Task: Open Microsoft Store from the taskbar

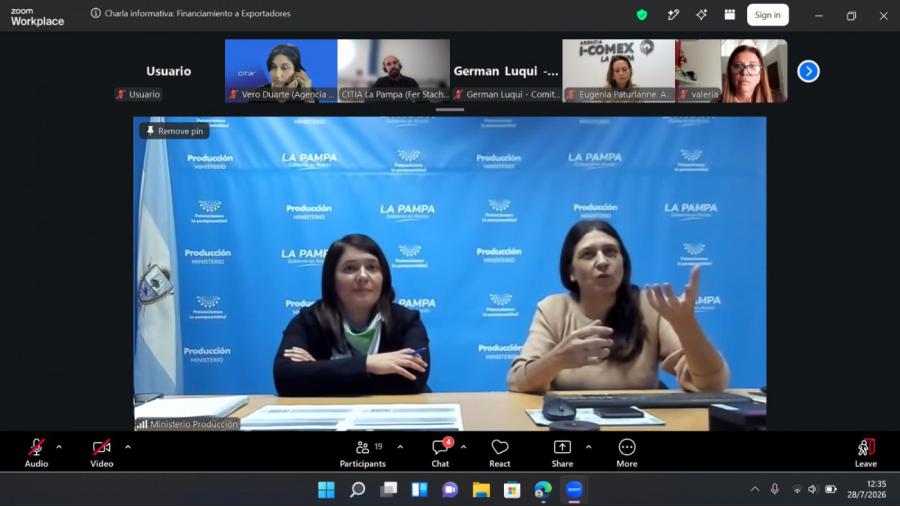Action: pos(512,490)
